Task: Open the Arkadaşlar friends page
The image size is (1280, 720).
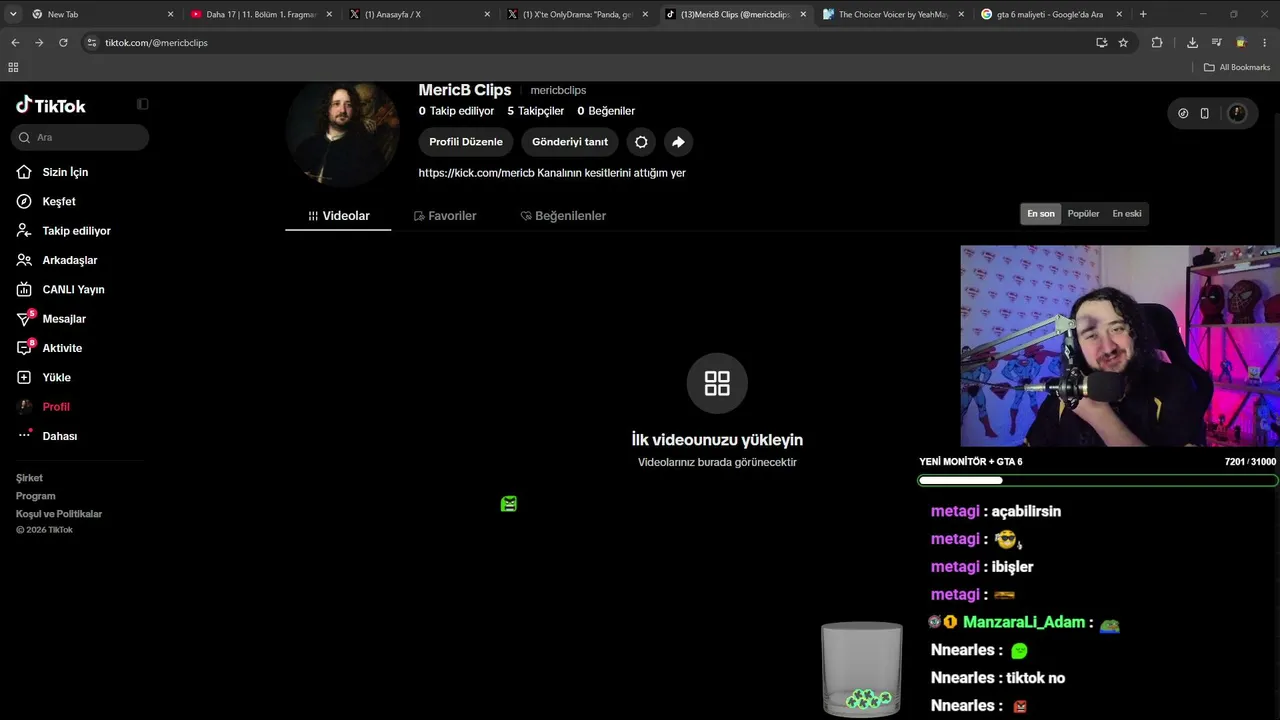Action: click(x=57, y=260)
